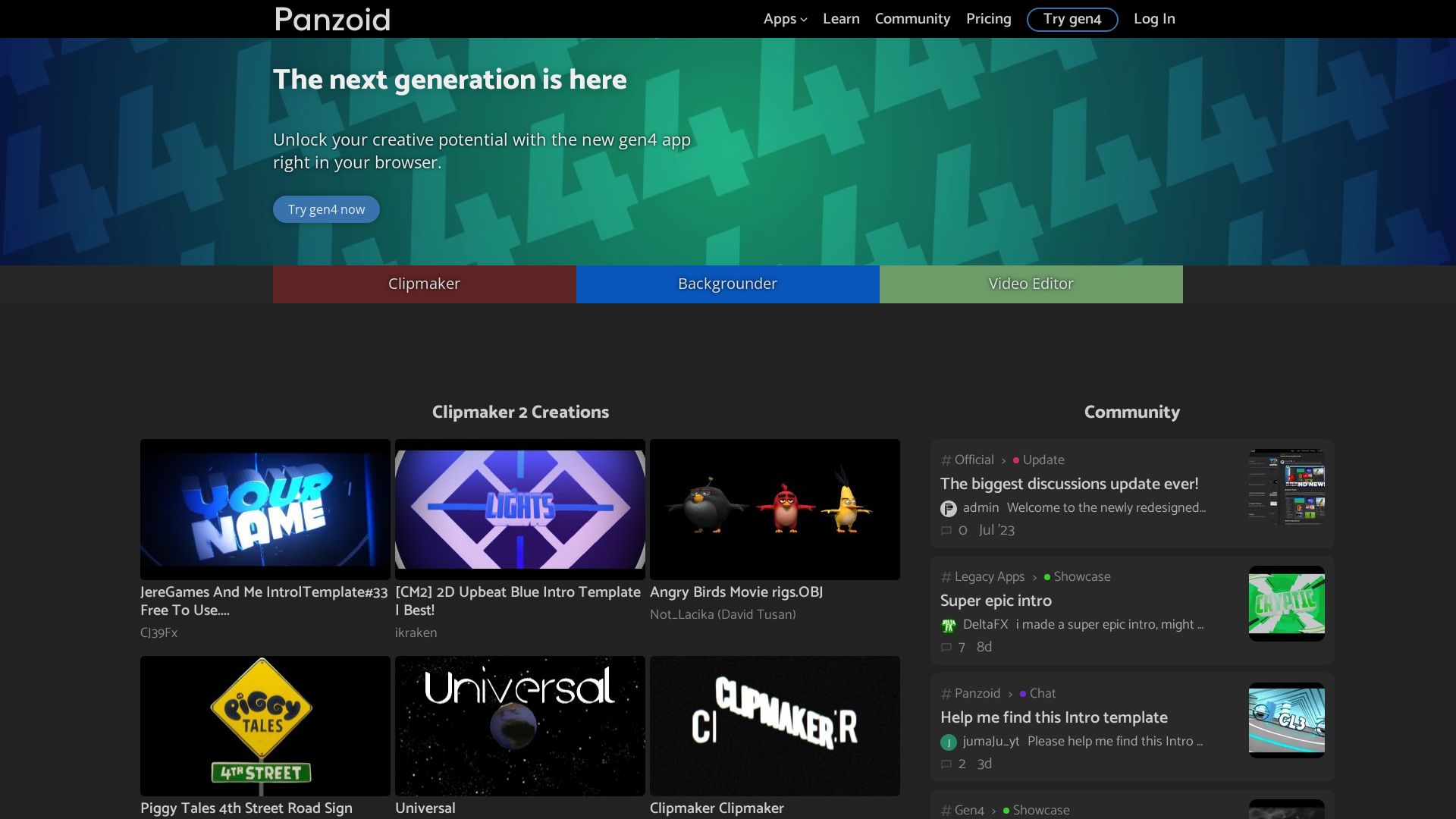The image size is (1456, 819).
Task: Open admin's avatar on the biggest discussions post
Action: click(x=948, y=508)
